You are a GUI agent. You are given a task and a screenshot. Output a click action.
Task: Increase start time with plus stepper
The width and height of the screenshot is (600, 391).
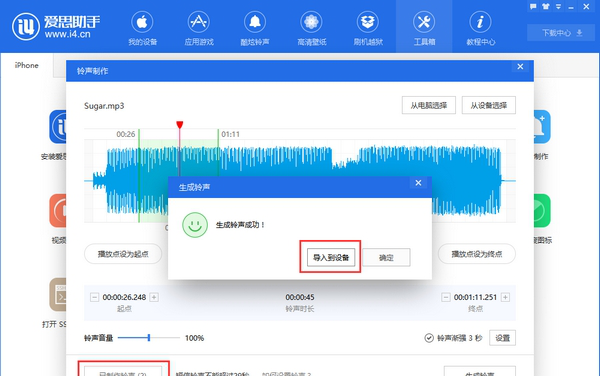154,297
